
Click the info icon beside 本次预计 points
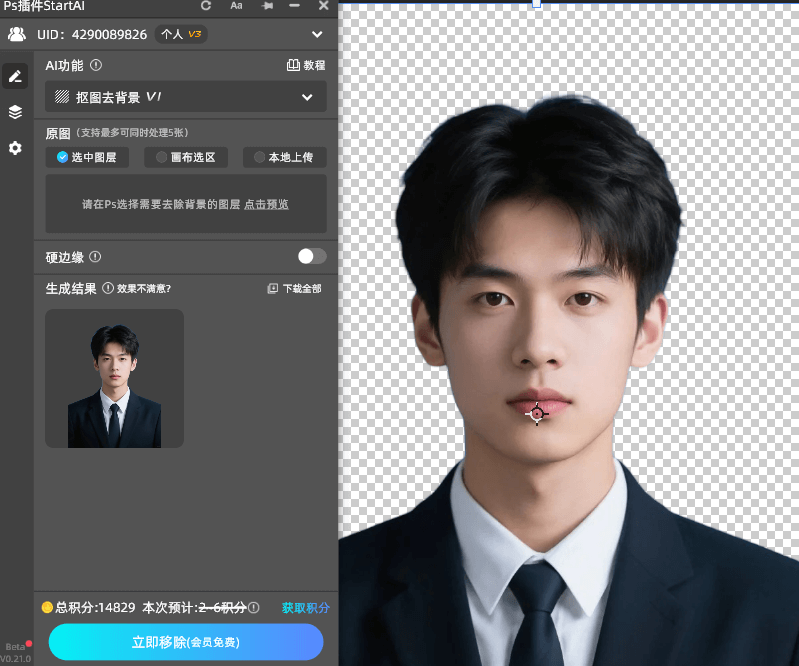(x=254, y=607)
